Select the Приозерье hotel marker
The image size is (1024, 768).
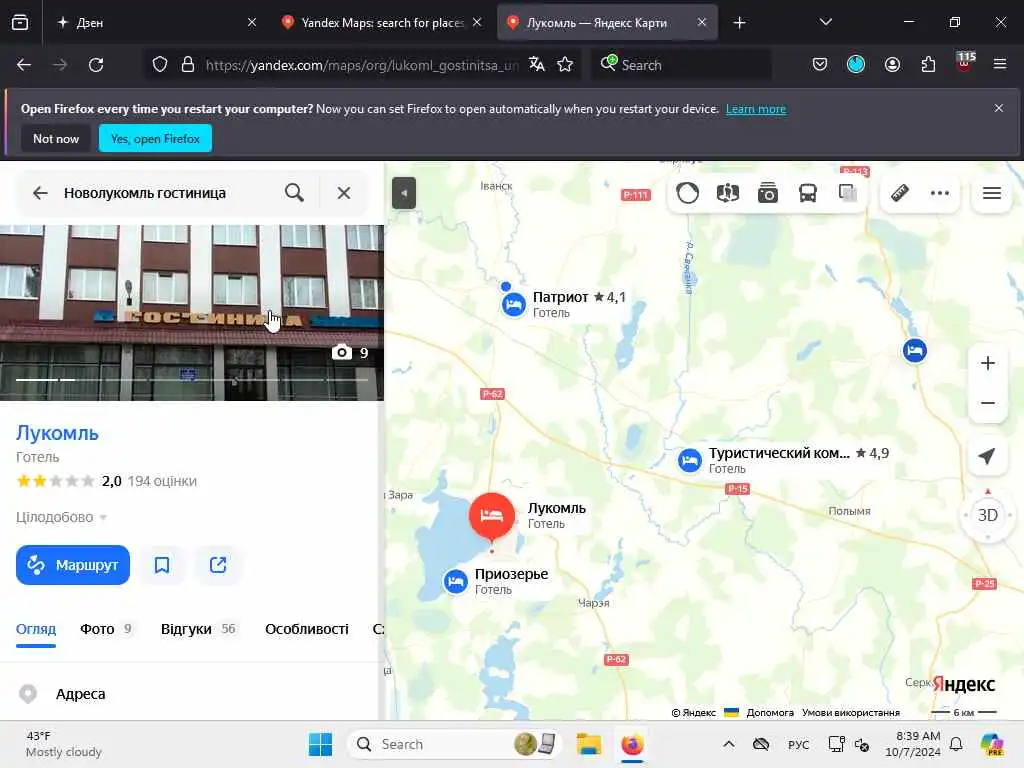(x=455, y=581)
